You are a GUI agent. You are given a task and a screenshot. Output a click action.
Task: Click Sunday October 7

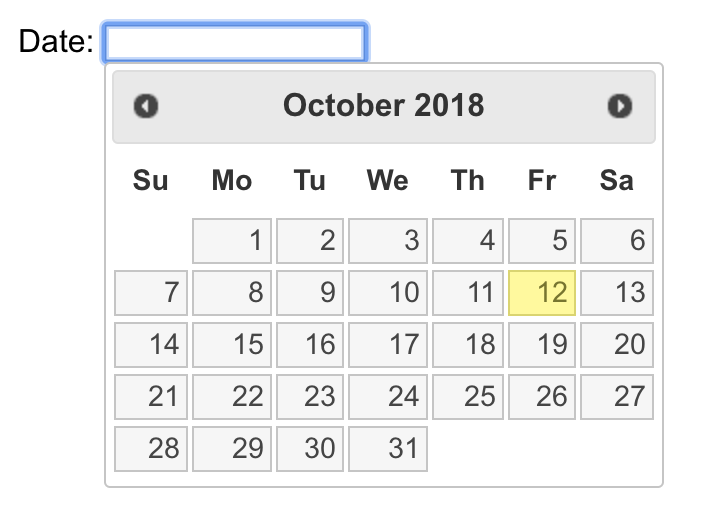[151, 293]
